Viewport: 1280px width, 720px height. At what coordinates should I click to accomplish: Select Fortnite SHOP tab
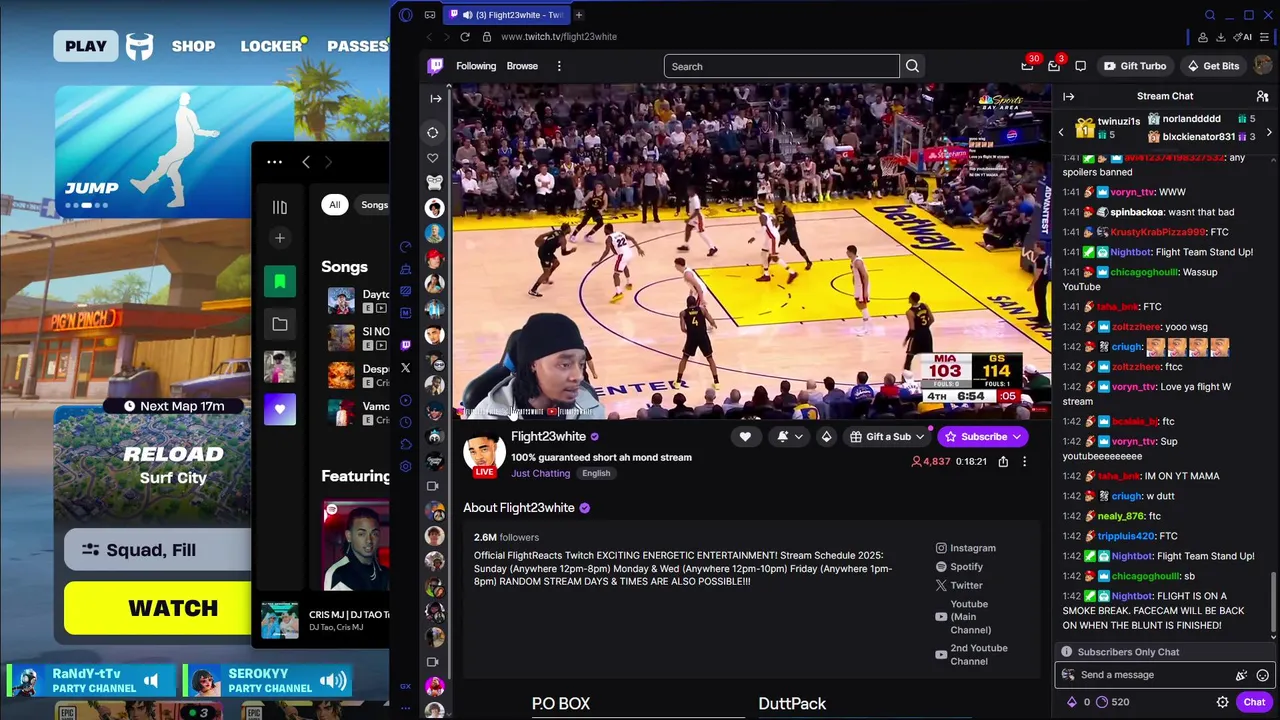pos(193,46)
